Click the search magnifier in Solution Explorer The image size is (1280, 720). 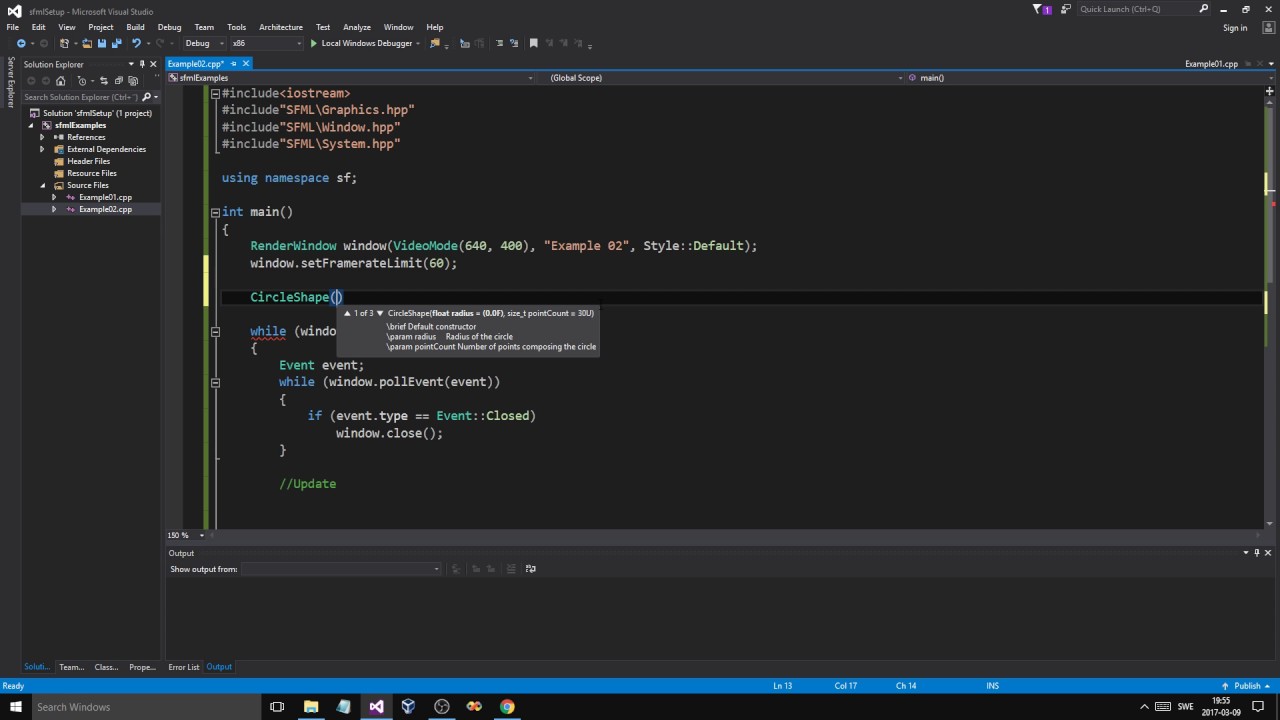(x=146, y=97)
